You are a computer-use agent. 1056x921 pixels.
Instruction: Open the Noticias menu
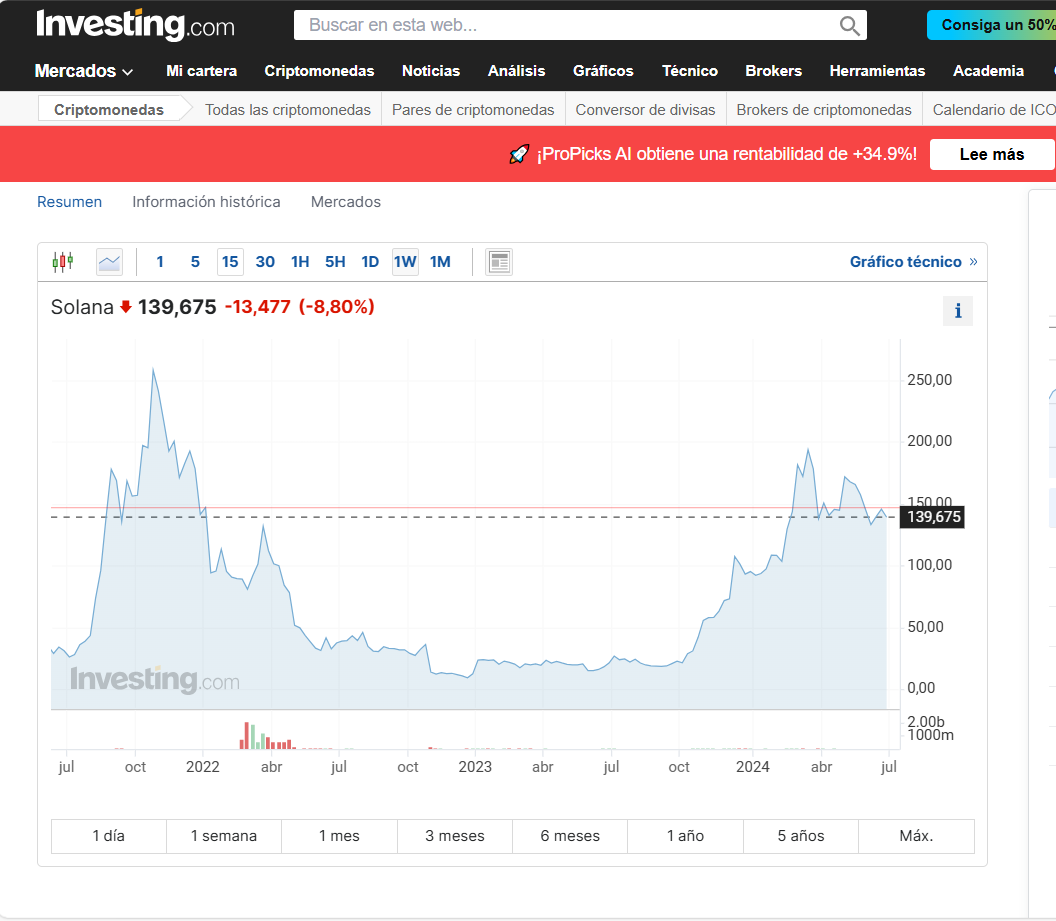click(431, 71)
